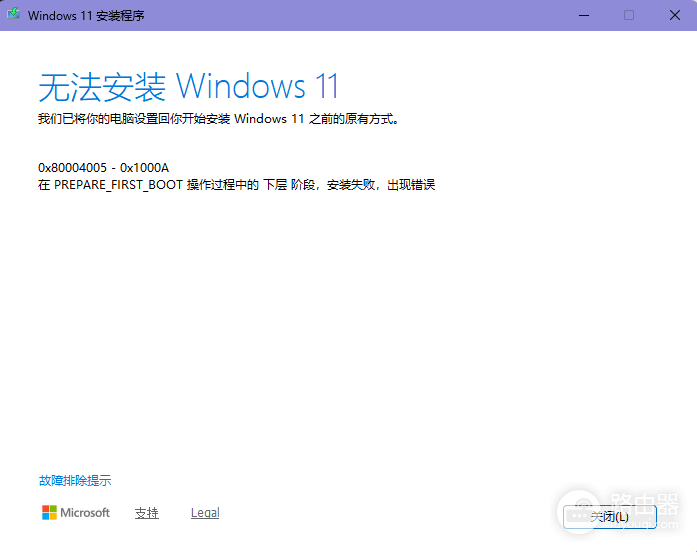Click the 无法安装 Windows 11 heading
This screenshot has width=697, height=552.
point(189,87)
